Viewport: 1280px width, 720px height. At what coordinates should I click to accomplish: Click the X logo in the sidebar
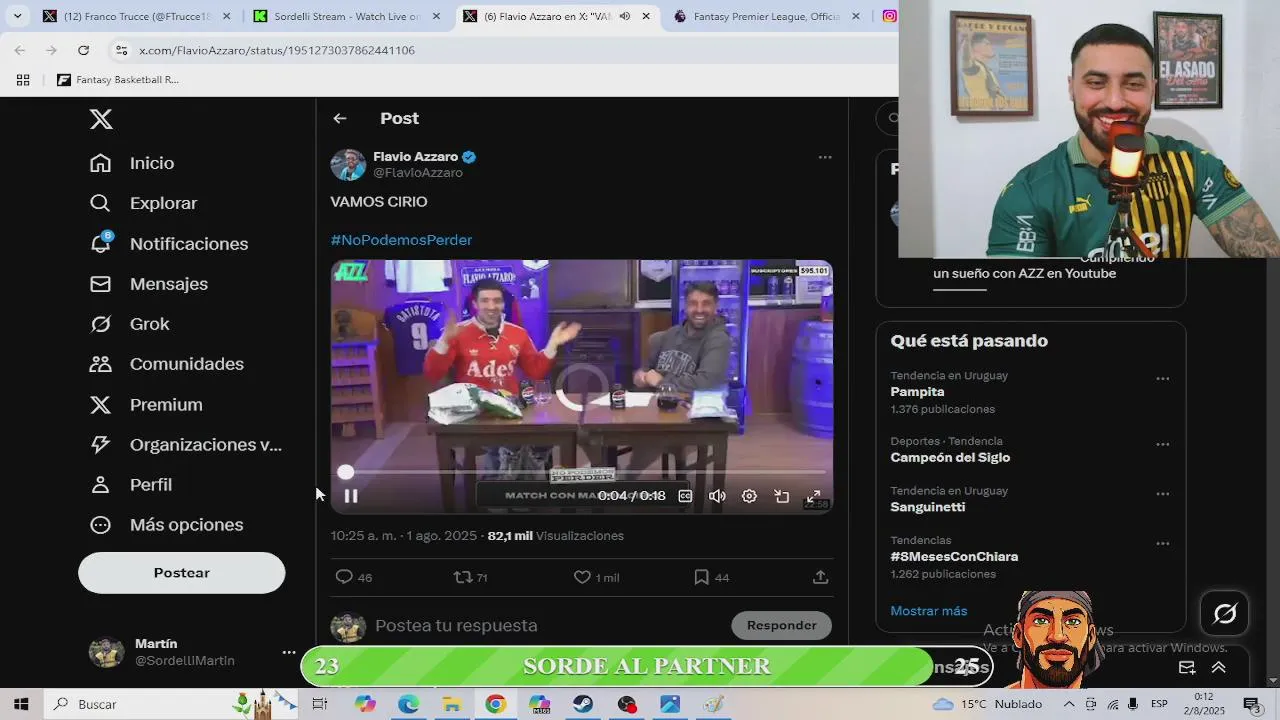(101, 119)
